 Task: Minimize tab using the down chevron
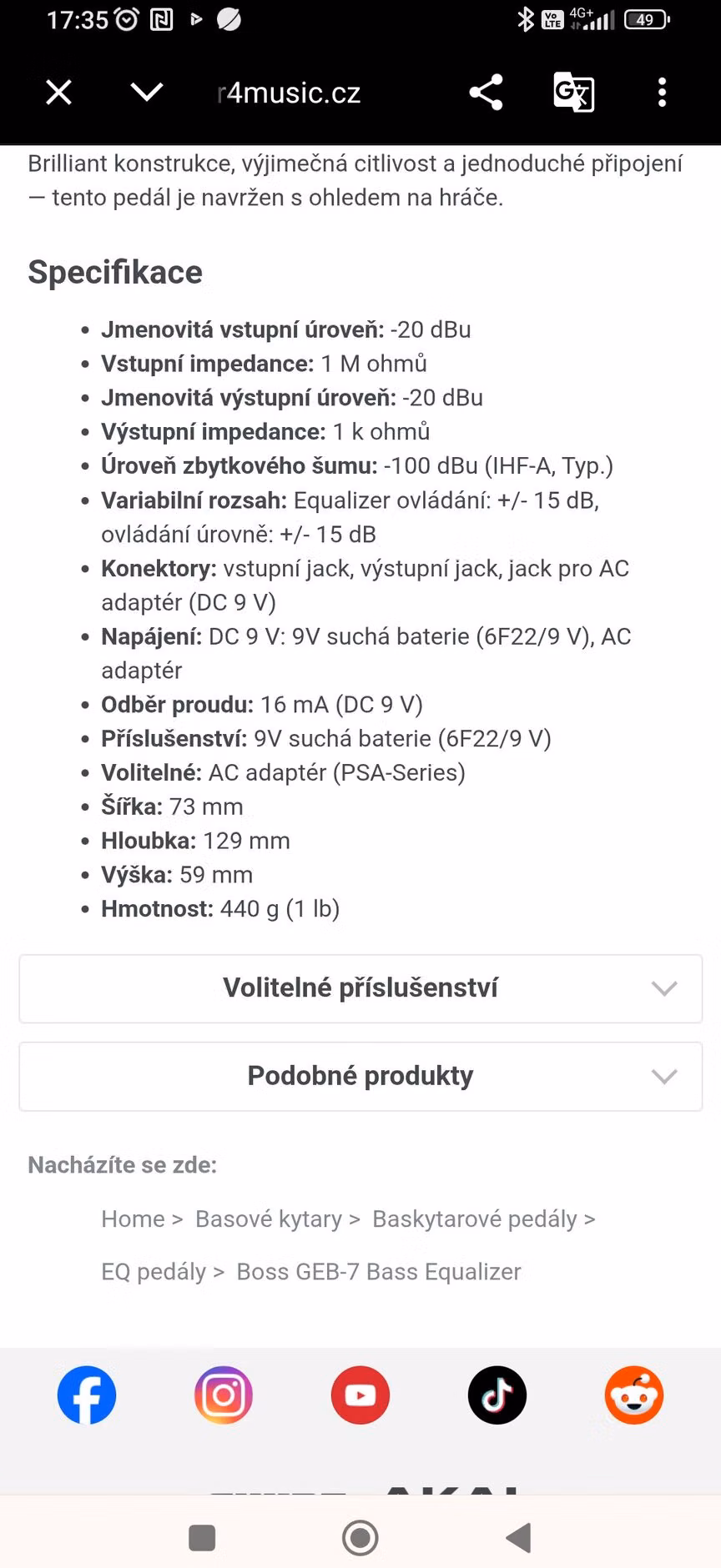[147, 92]
